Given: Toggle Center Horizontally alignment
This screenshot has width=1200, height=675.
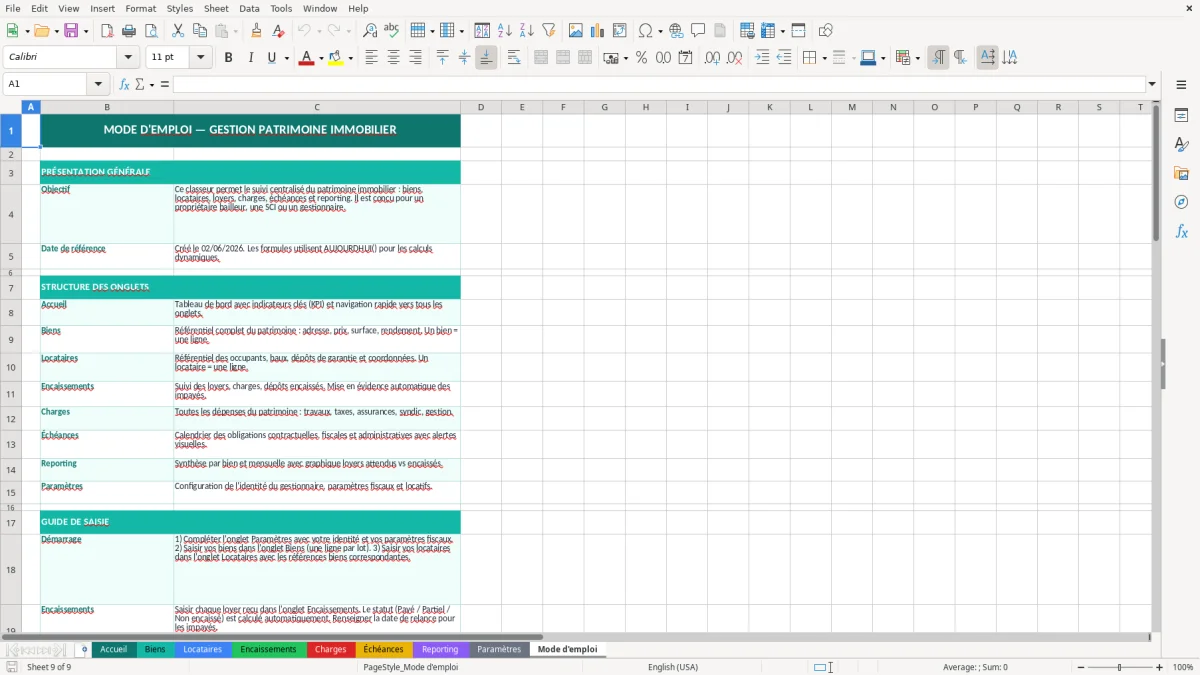Looking at the screenshot, I should click(393, 58).
